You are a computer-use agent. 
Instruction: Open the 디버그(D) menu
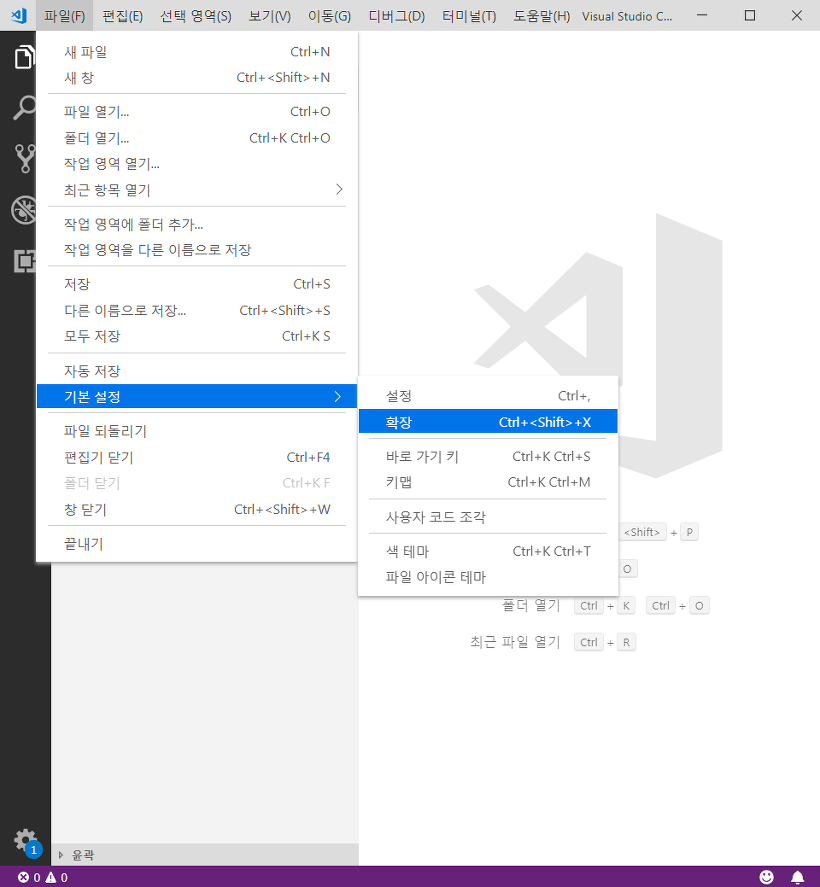click(396, 16)
